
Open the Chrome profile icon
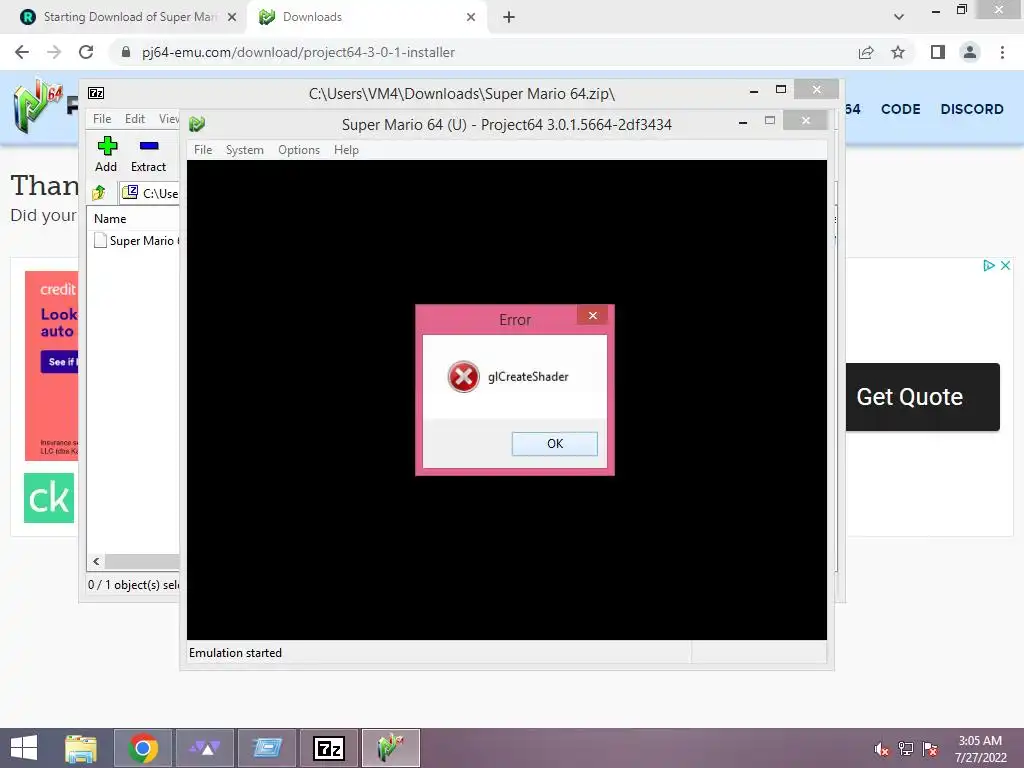click(970, 52)
